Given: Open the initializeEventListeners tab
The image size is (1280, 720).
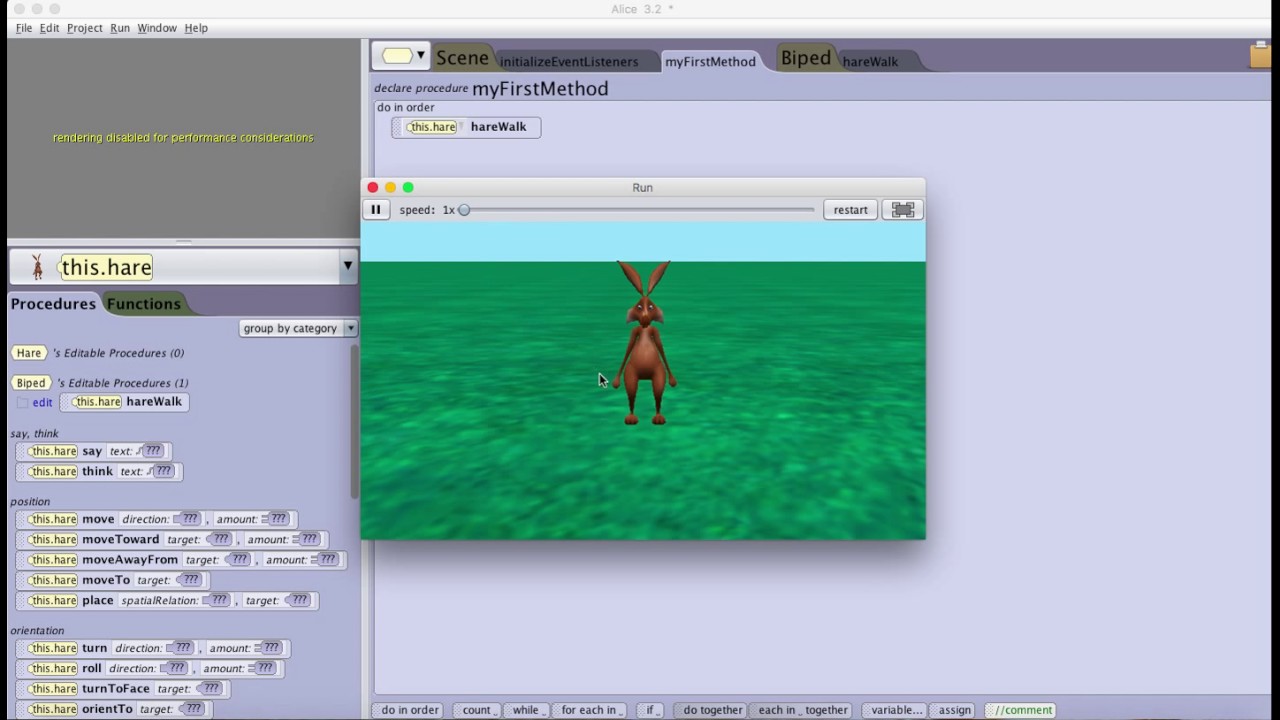Looking at the screenshot, I should [x=569, y=61].
